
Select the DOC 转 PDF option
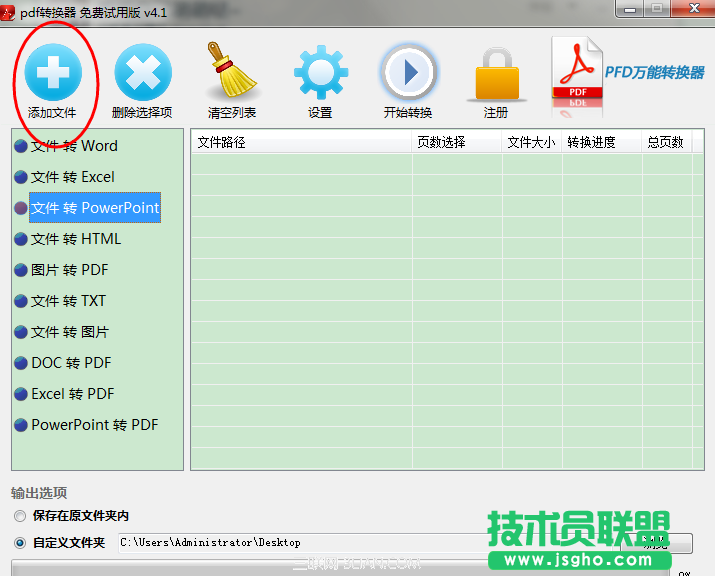(x=71, y=363)
